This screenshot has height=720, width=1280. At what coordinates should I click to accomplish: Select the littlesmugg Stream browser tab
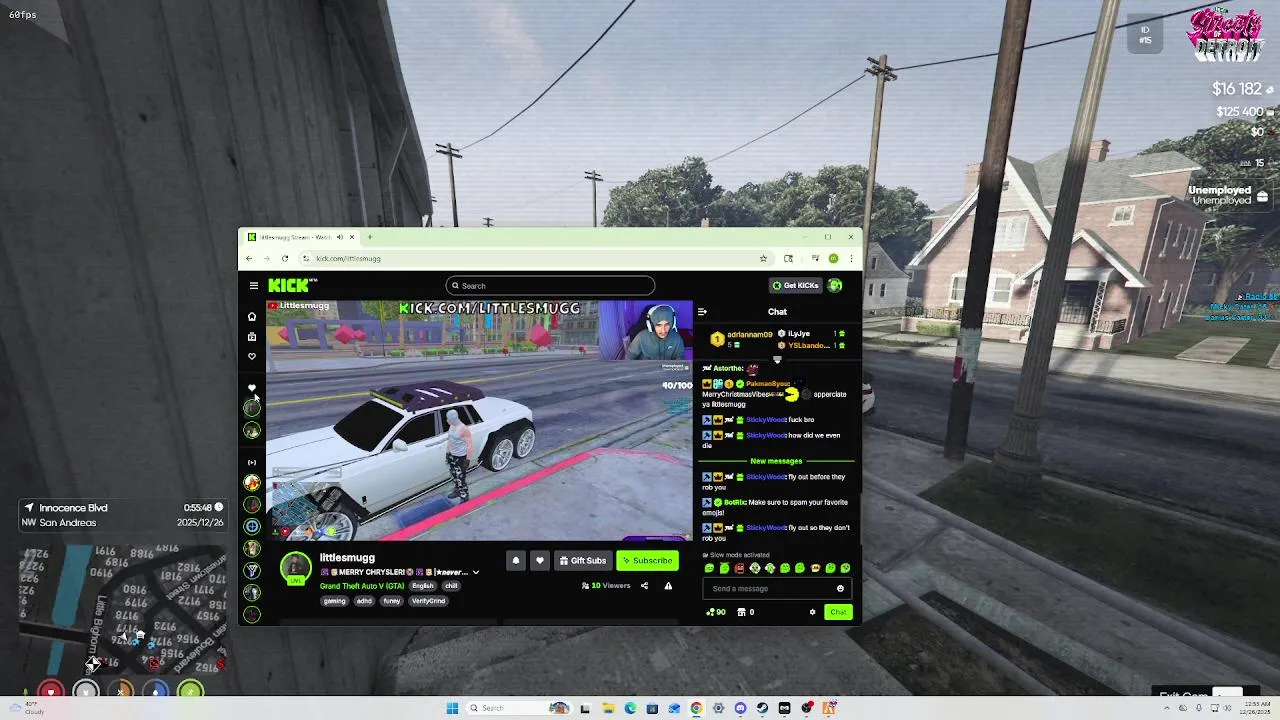302,238
